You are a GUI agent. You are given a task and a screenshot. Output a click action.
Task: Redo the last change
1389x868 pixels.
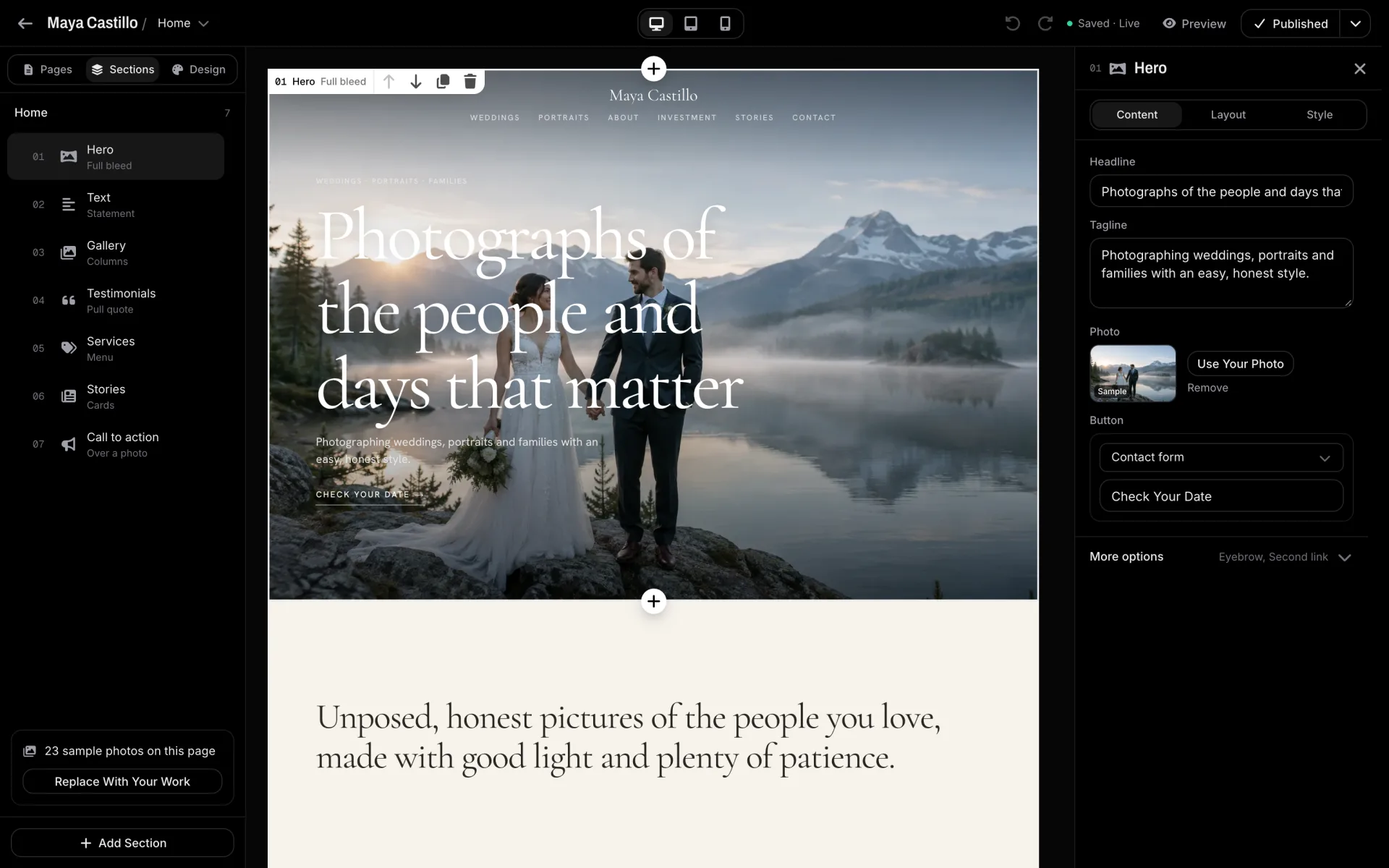point(1045,23)
